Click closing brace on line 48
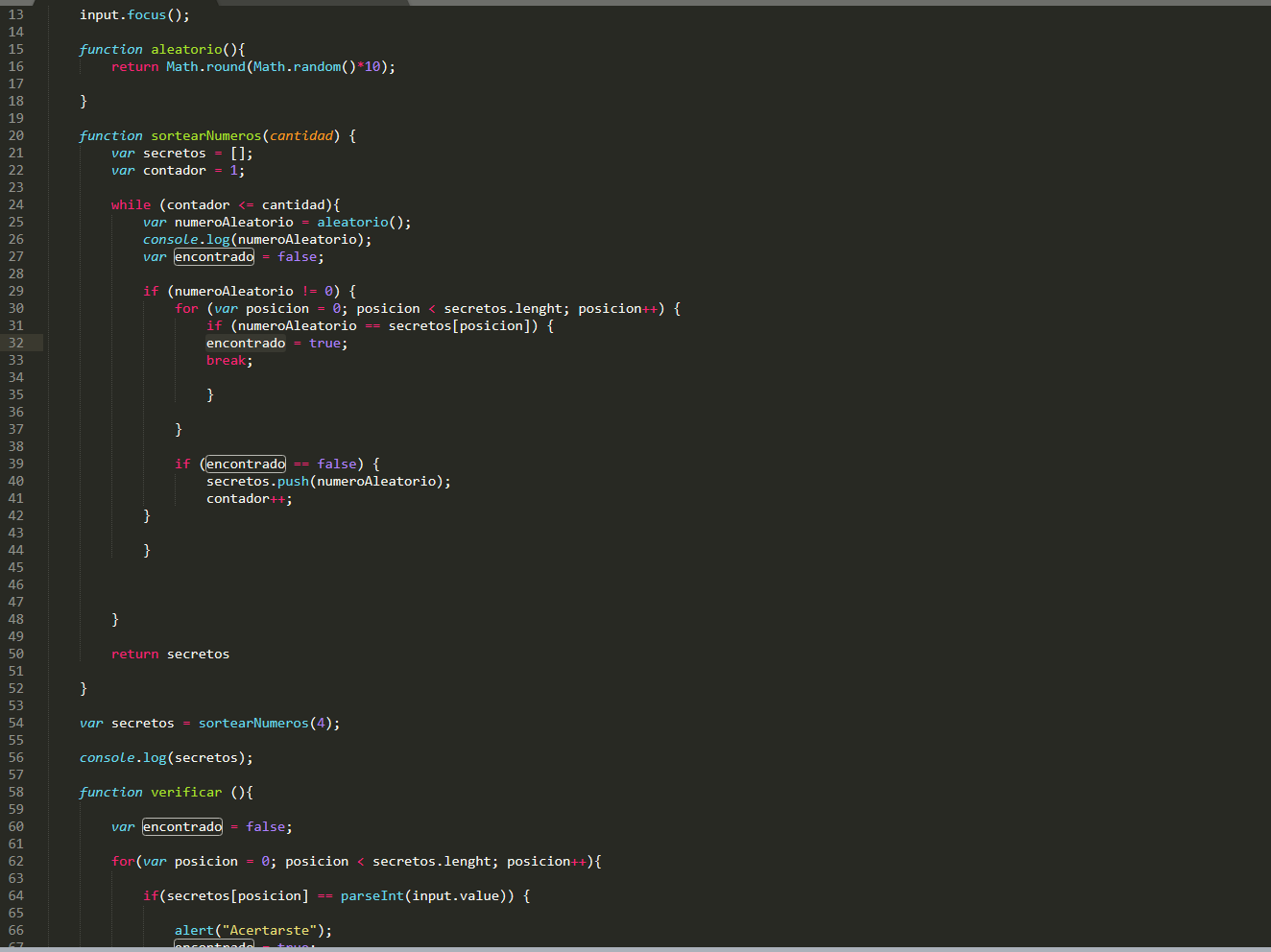The image size is (1271, 952). coord(115,619)
